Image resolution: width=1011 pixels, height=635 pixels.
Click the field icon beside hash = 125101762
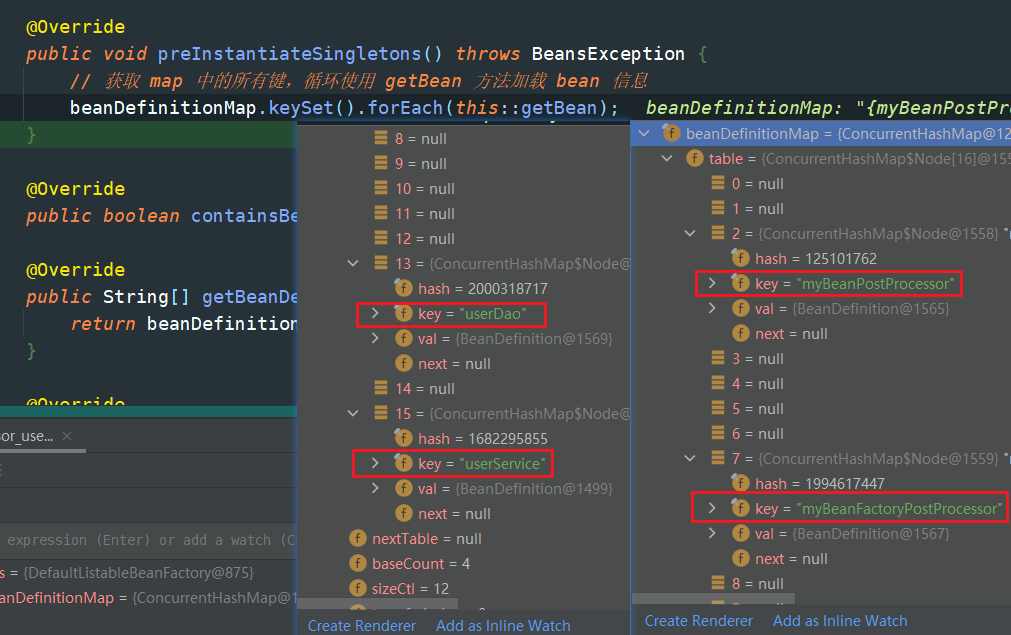click(741, 259)
